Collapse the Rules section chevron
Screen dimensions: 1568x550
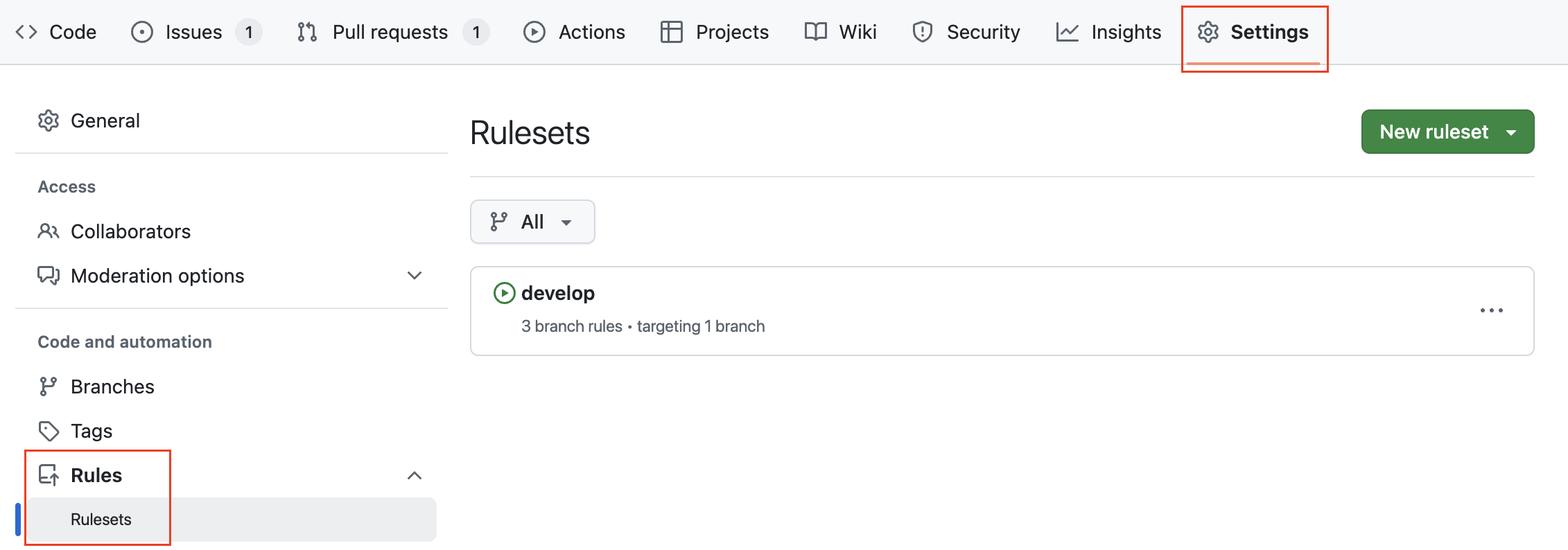click(415, 475)
